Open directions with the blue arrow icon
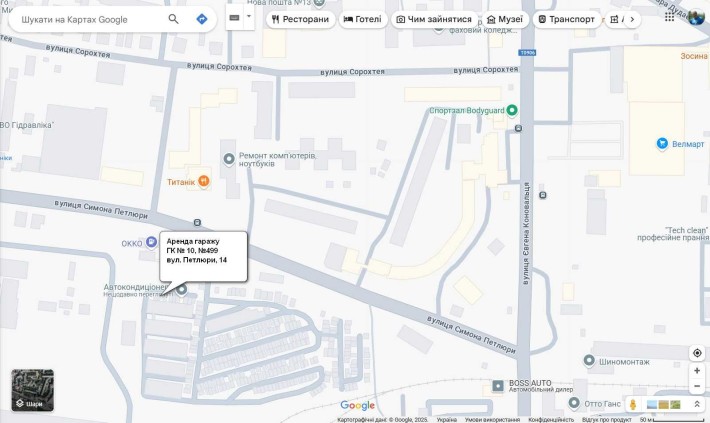 point(201,19)
